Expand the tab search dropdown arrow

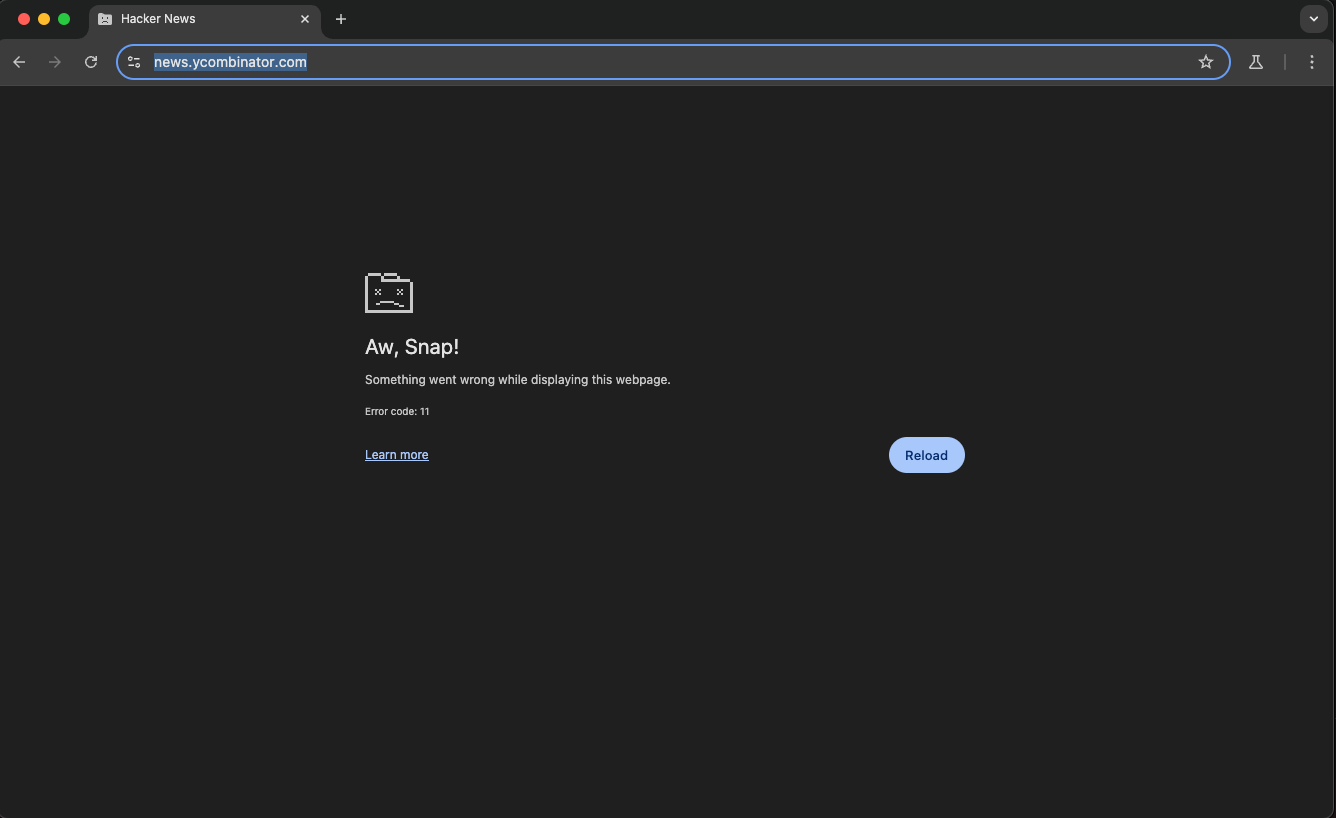[x=1314, y=19]
